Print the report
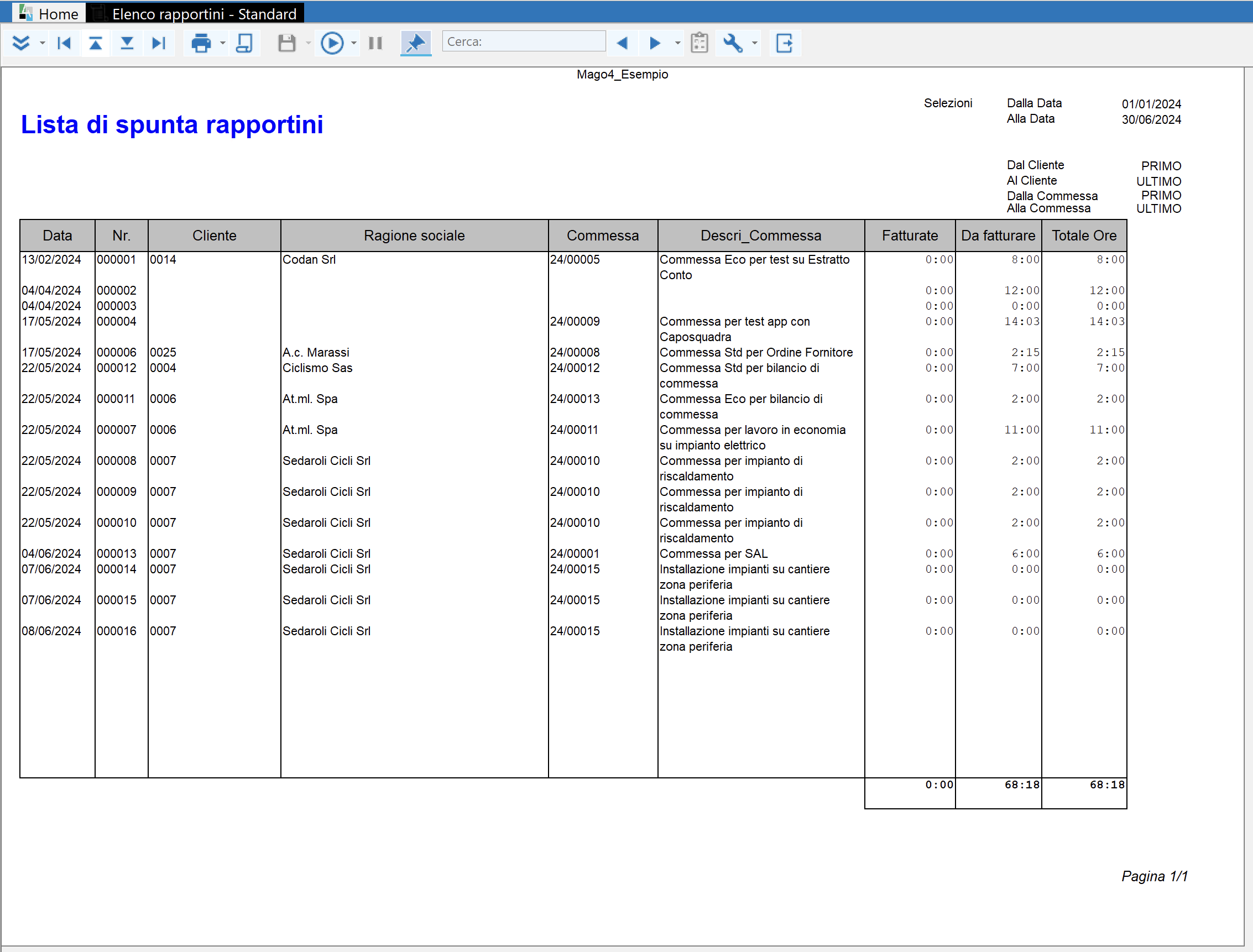 tap(201, 43)
